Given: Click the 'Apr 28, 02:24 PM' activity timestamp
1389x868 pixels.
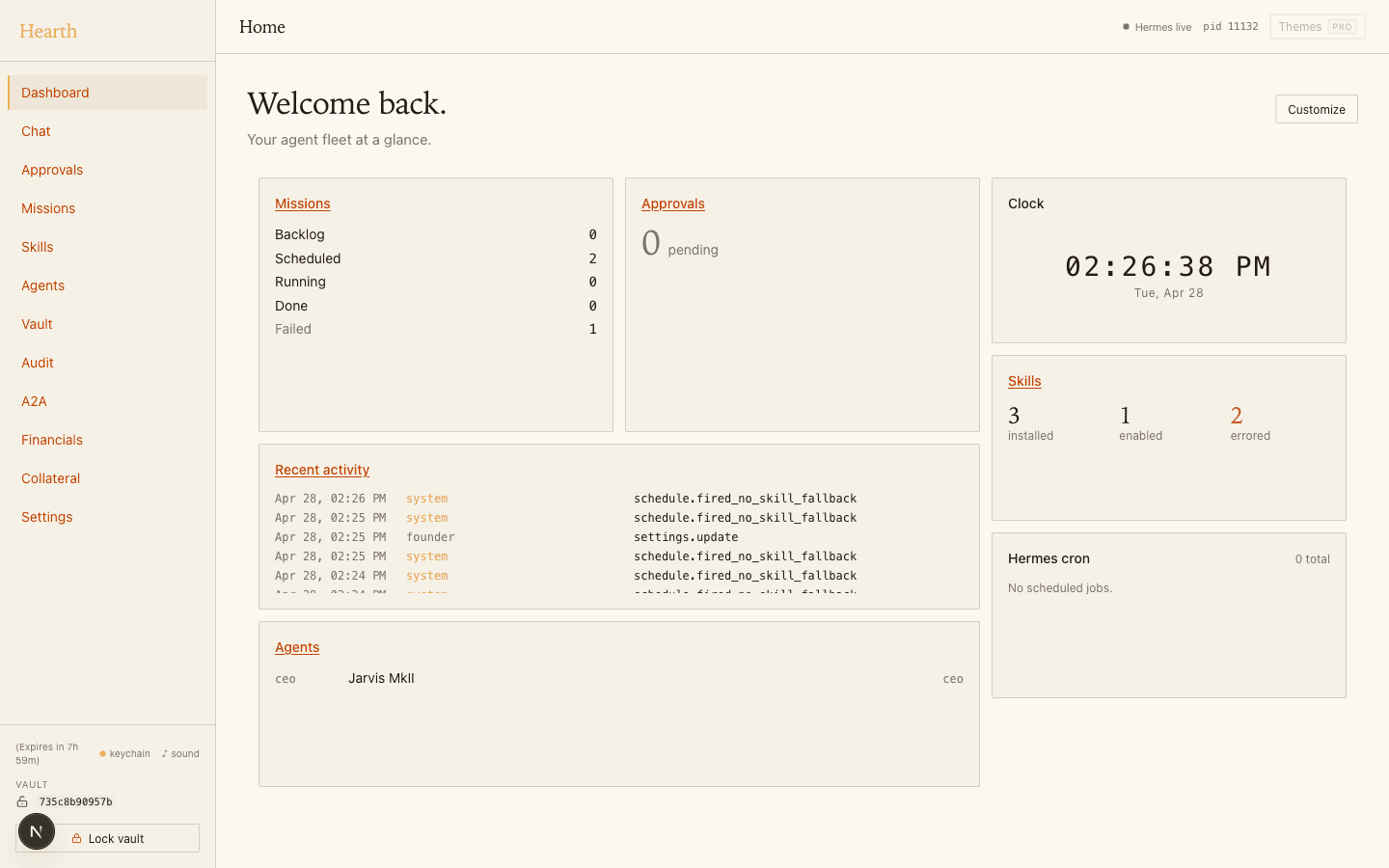Looking at the screenshot, I should [330, 576].
